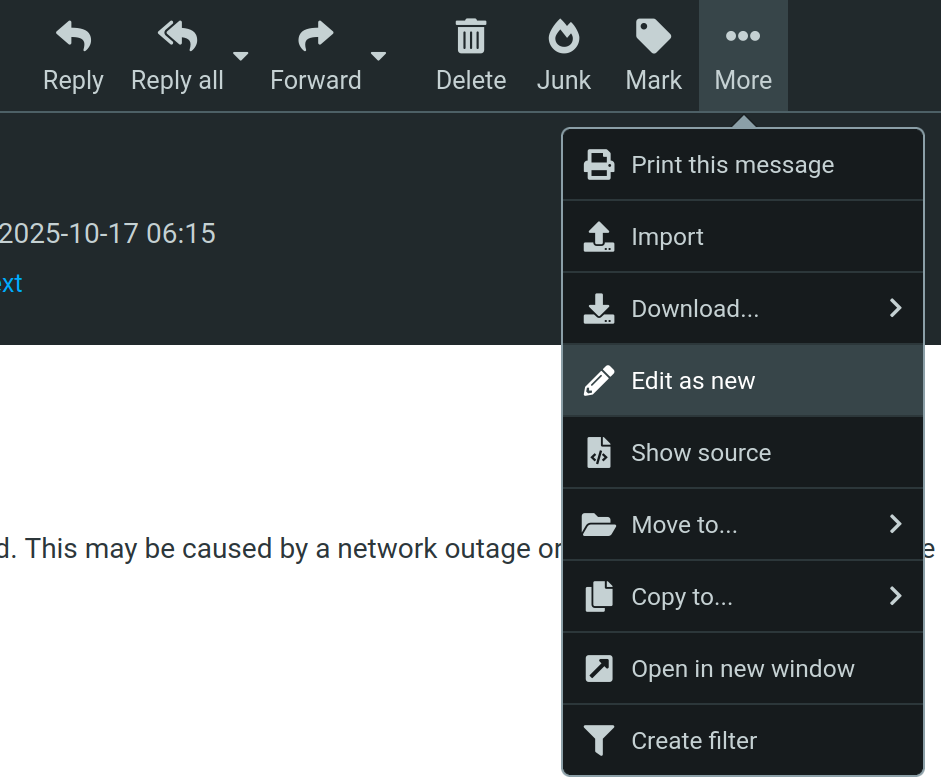The width and height of the screenshot is (941, 784).
Task: Delete the message with trash icon
Action: (x=471, y=37)
